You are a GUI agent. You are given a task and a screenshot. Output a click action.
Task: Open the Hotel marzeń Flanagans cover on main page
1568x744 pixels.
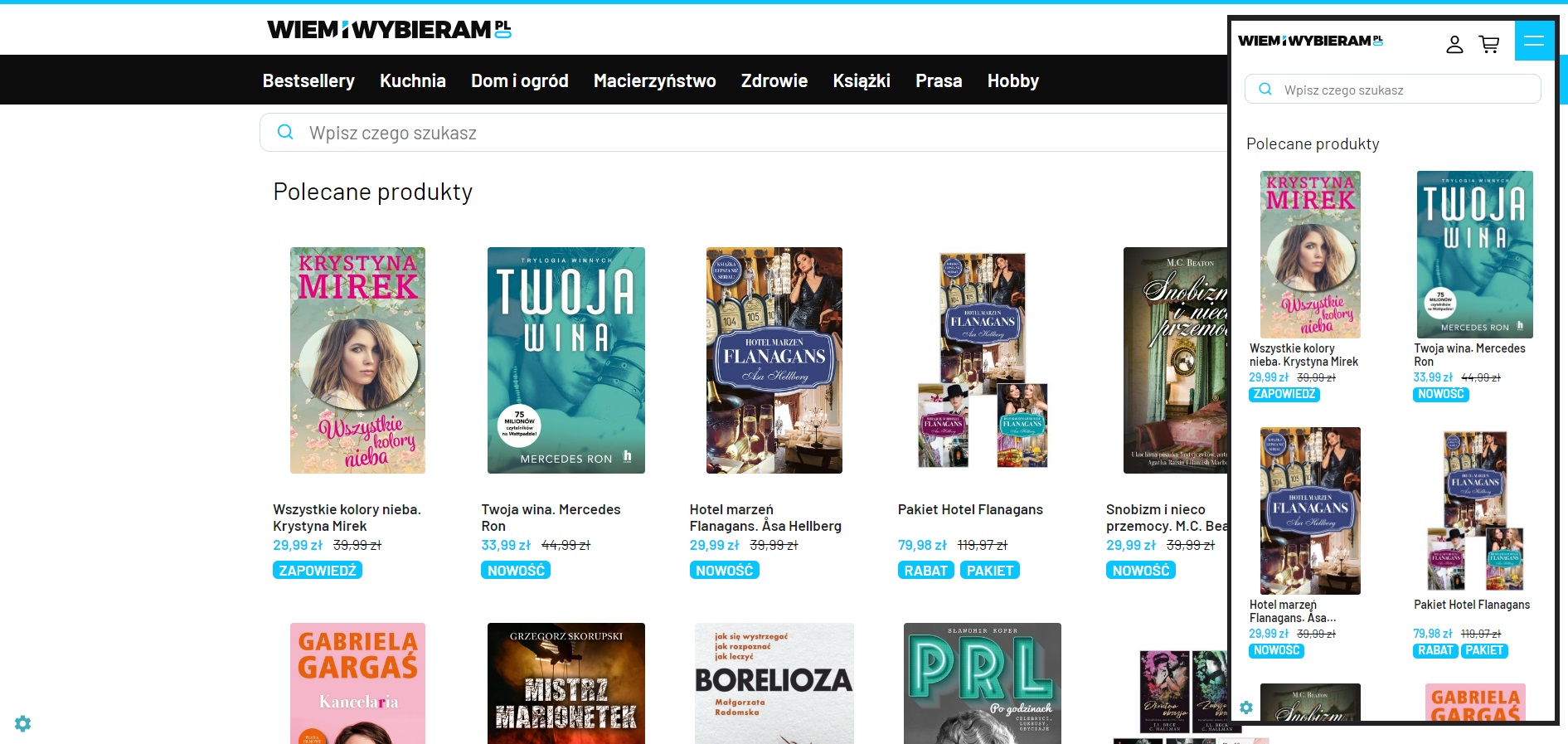click(774, 360)
